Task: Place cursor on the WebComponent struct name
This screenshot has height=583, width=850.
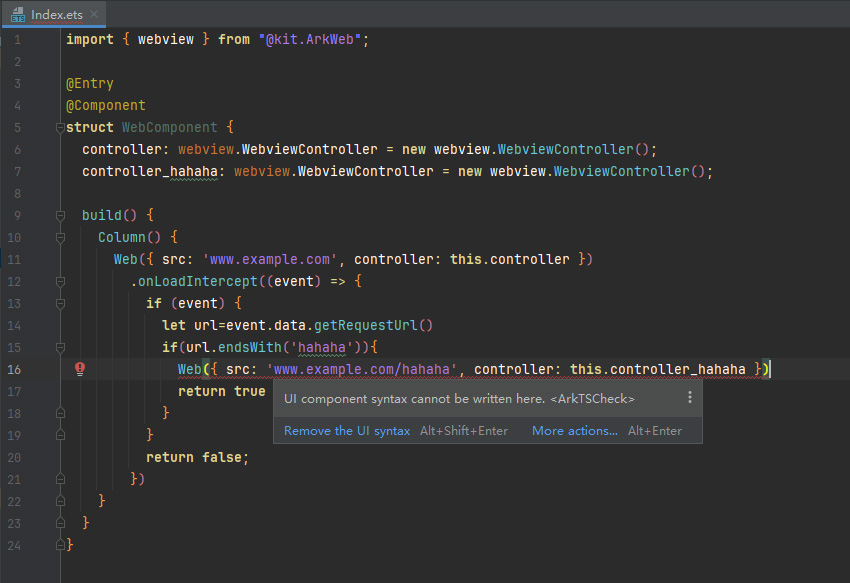Action: click(x=170, y=127)
